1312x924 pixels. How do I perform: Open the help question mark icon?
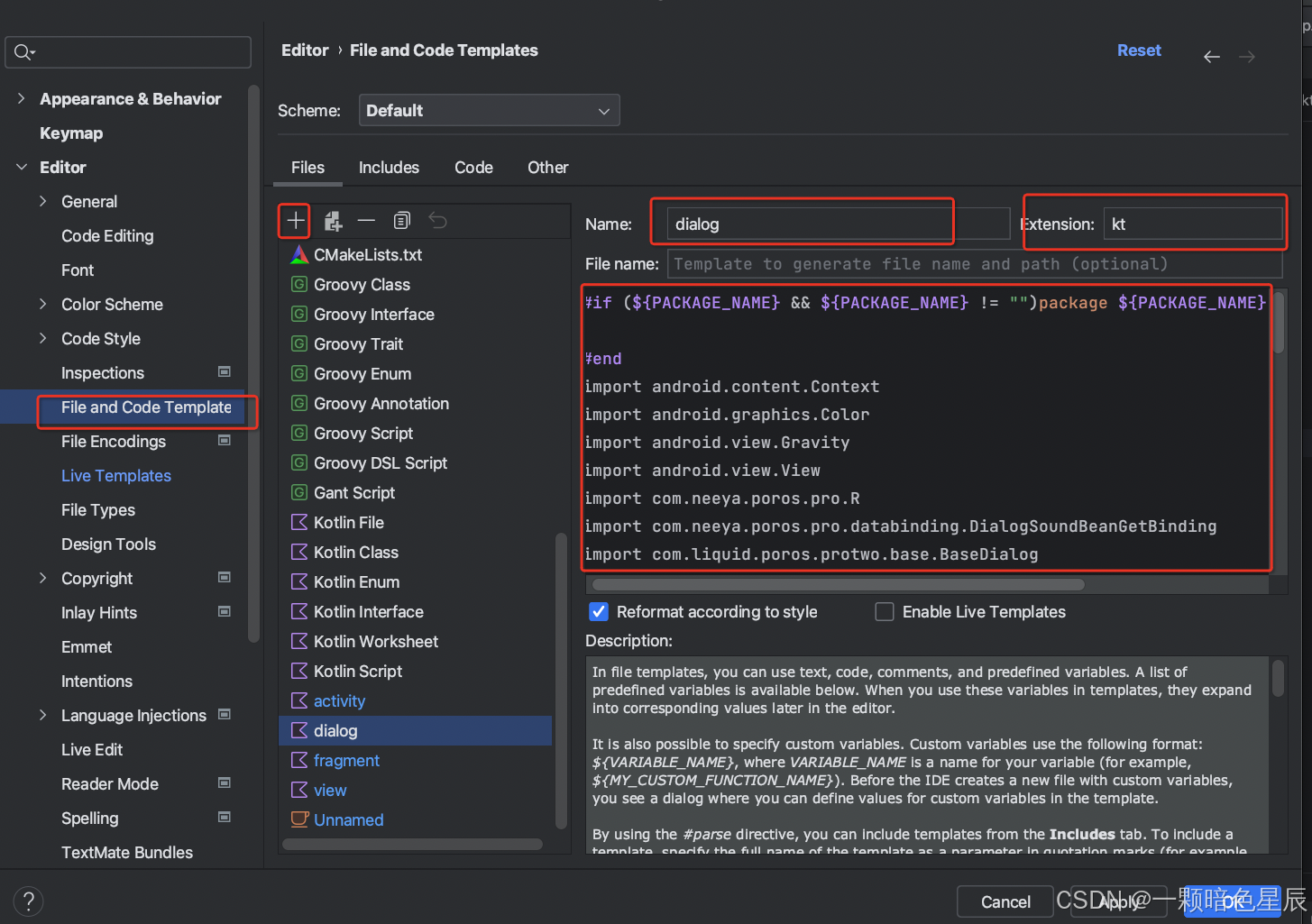(29, 901)
